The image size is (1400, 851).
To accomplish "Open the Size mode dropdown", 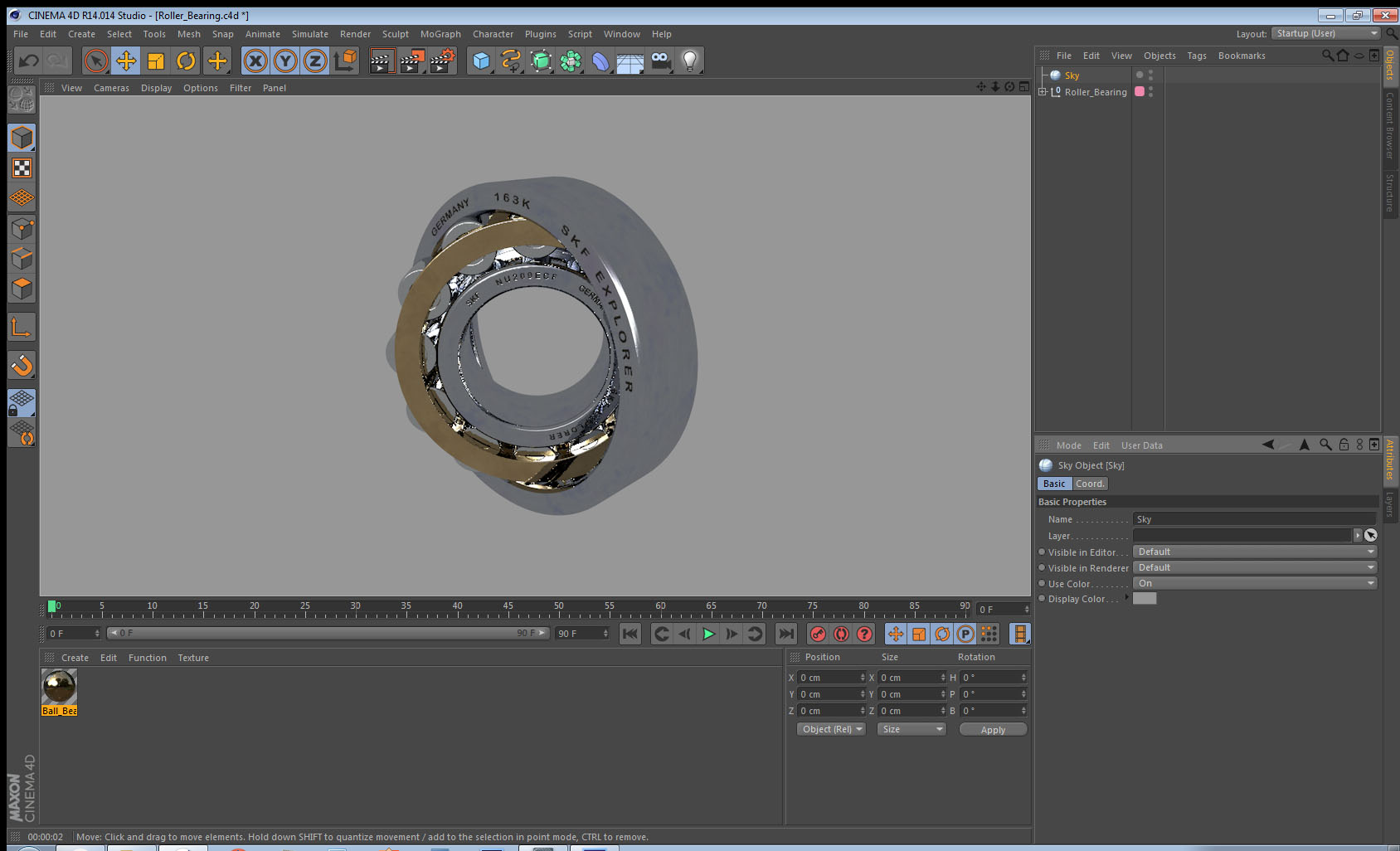I will pos(911,729).
